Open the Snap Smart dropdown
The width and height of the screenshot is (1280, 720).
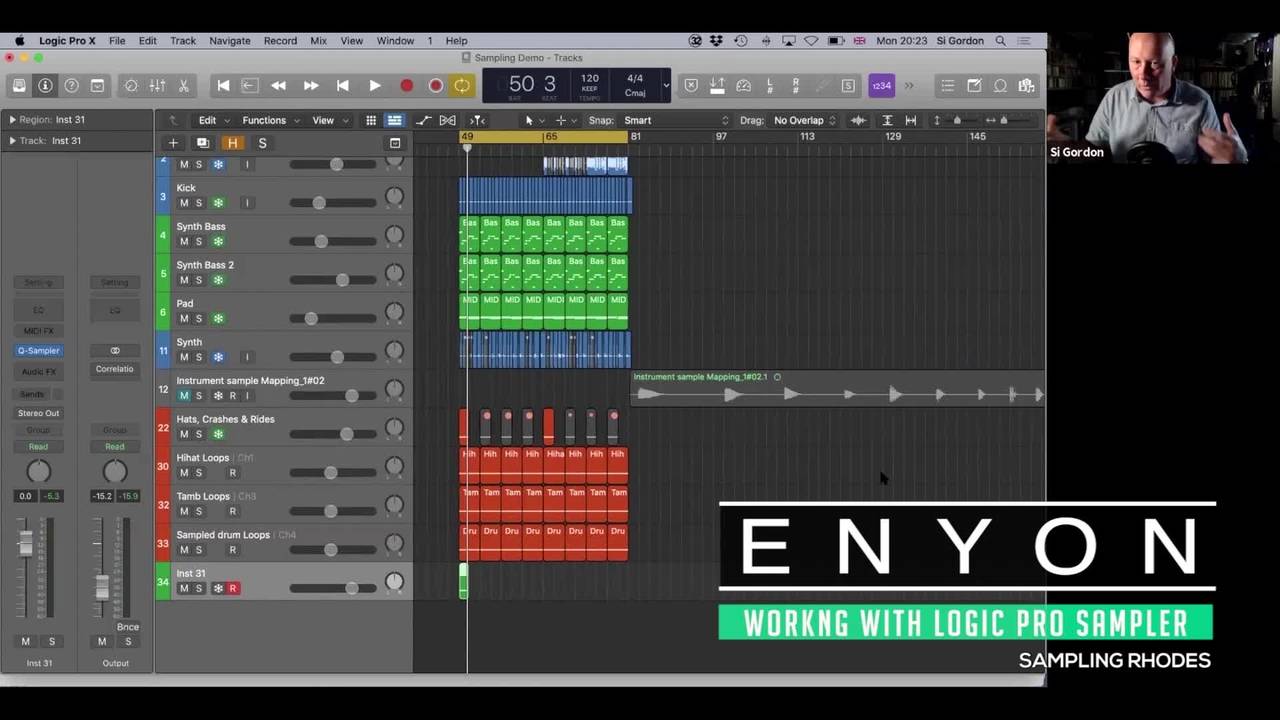pyautogui.click(x=676, y=120)
